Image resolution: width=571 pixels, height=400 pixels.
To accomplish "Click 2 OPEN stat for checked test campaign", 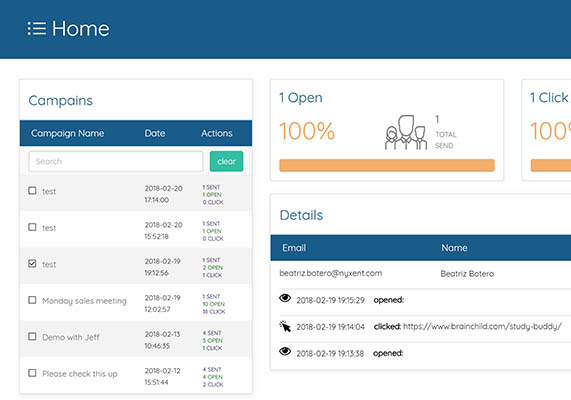I will 213,268.
